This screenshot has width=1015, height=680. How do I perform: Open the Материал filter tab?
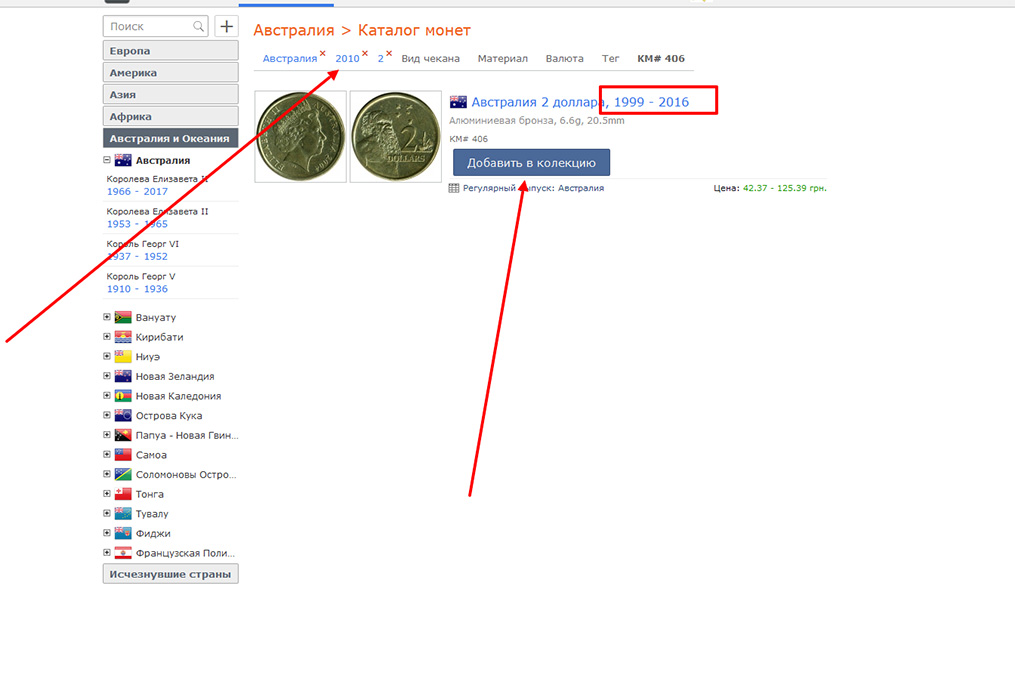coord(502,59)
